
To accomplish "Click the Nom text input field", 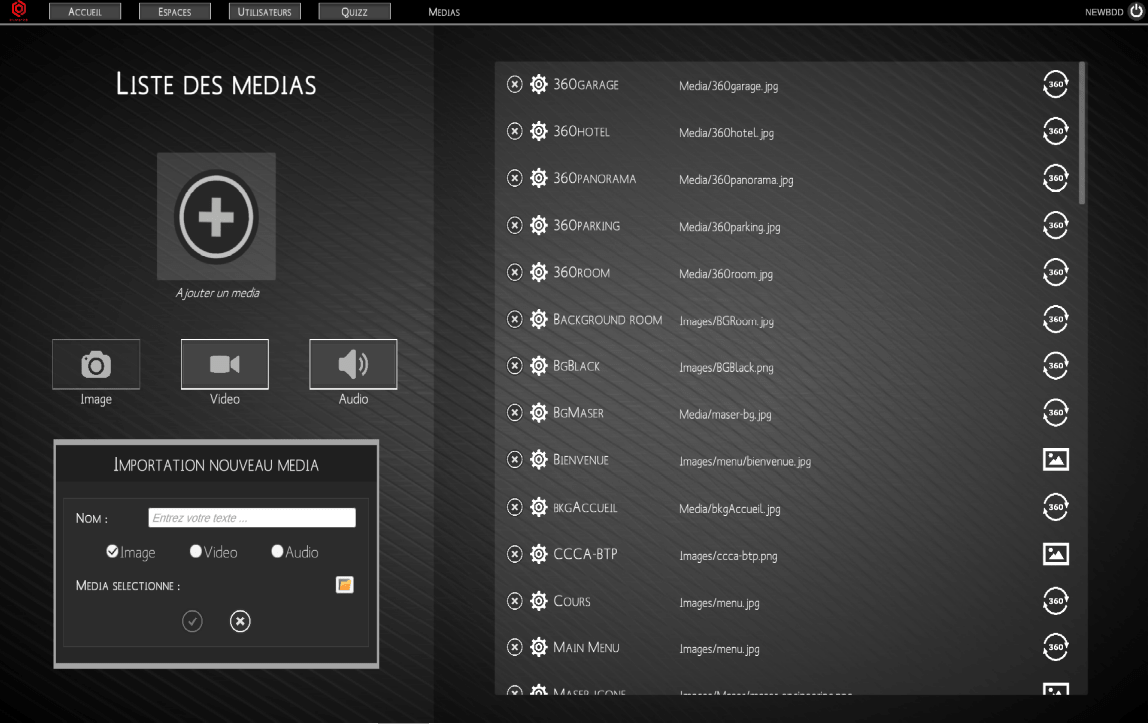I will [252, 517].
